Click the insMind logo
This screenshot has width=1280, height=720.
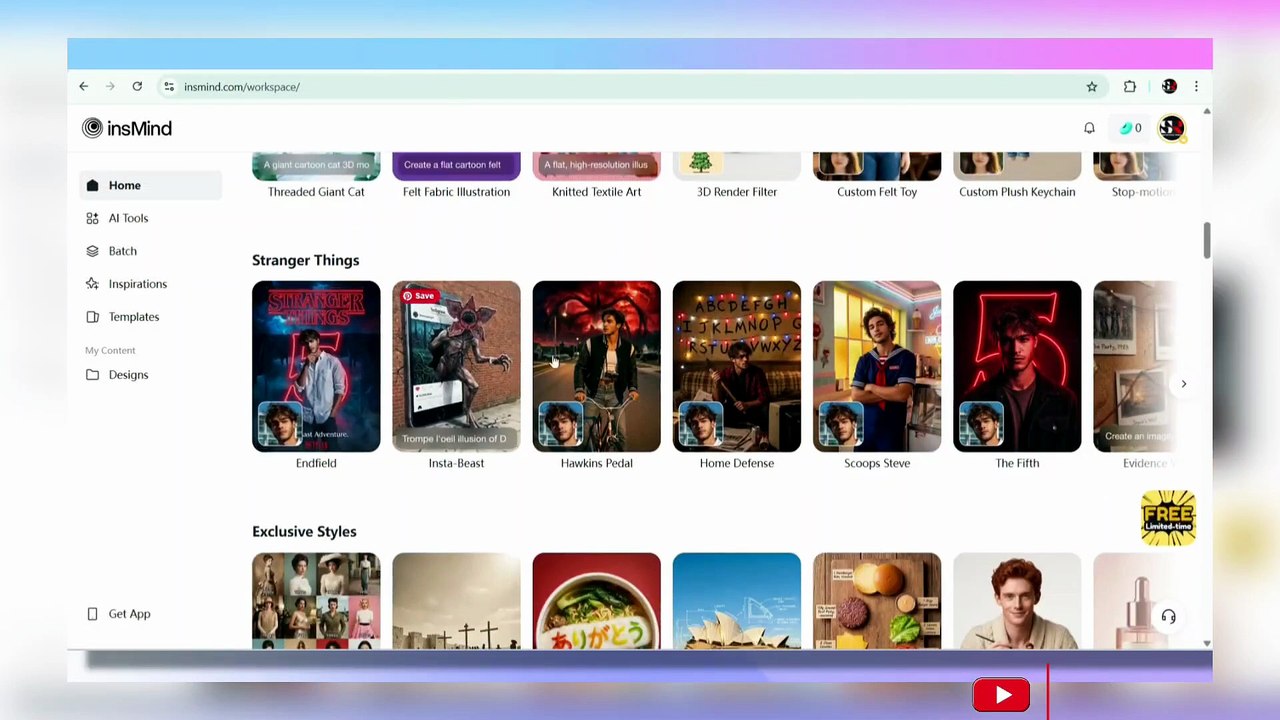click(127, 128)
